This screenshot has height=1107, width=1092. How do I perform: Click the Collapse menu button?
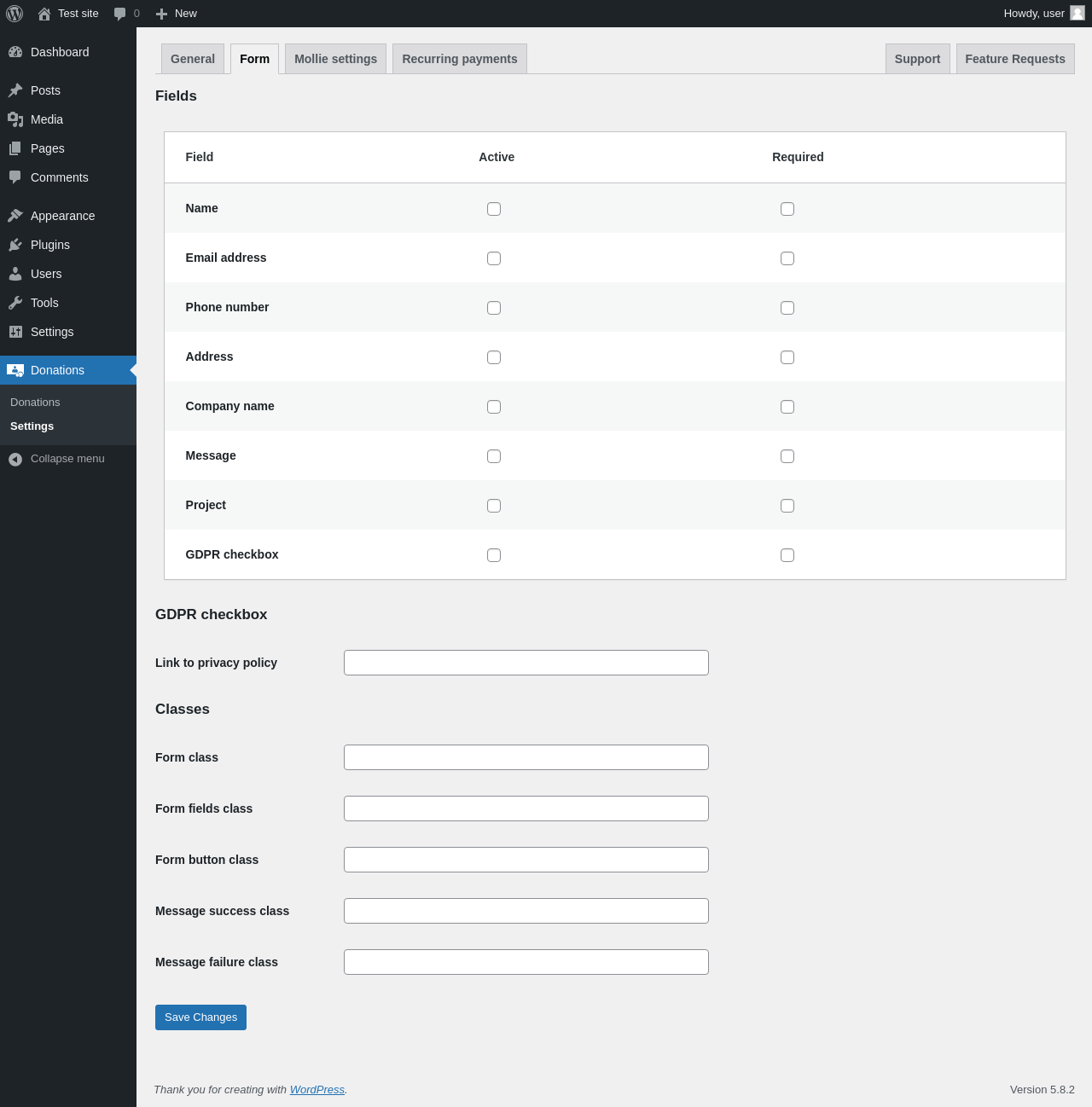[x=68, y=459]
